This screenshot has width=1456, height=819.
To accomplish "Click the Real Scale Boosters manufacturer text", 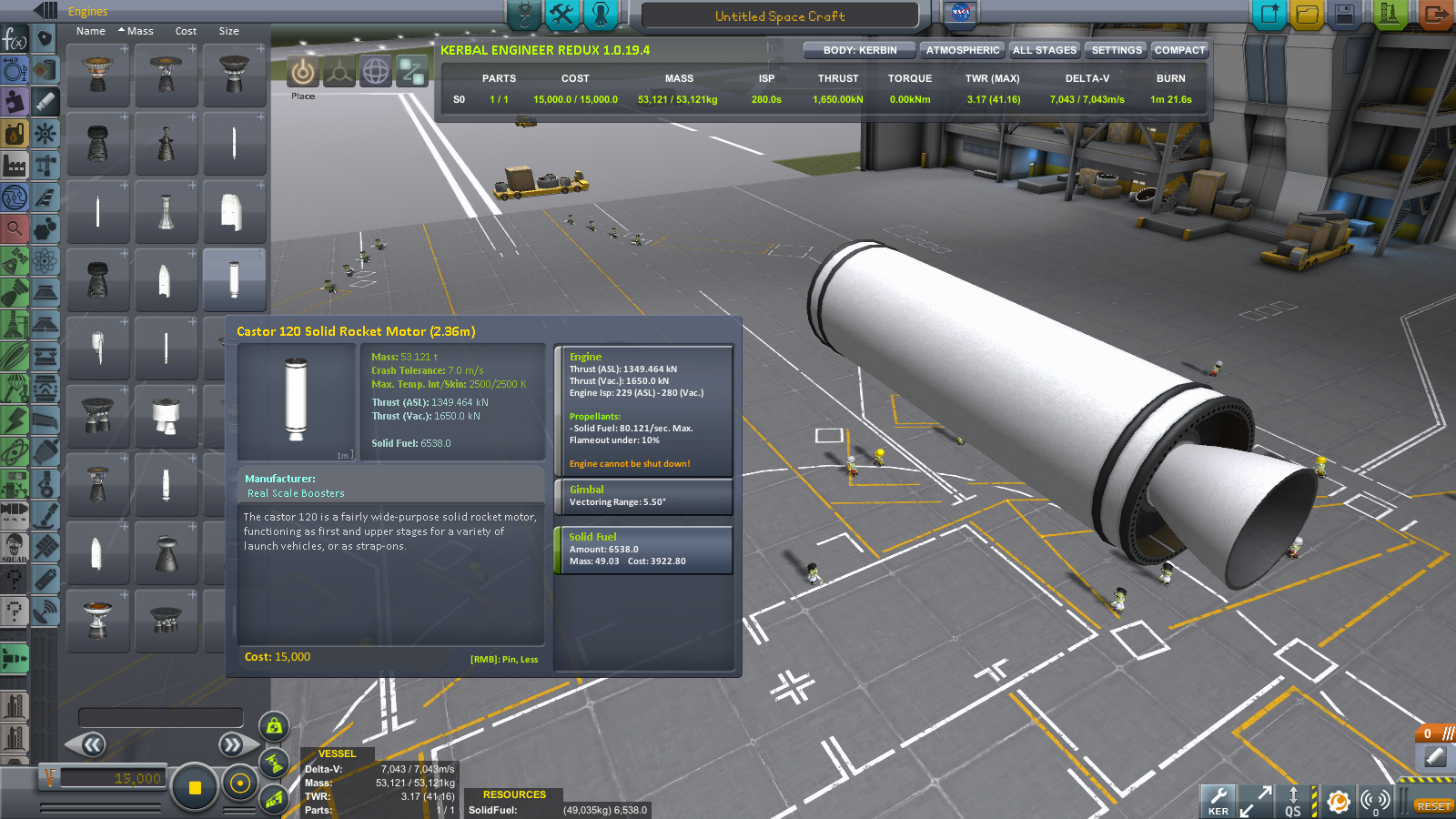I will coord(296,493).
